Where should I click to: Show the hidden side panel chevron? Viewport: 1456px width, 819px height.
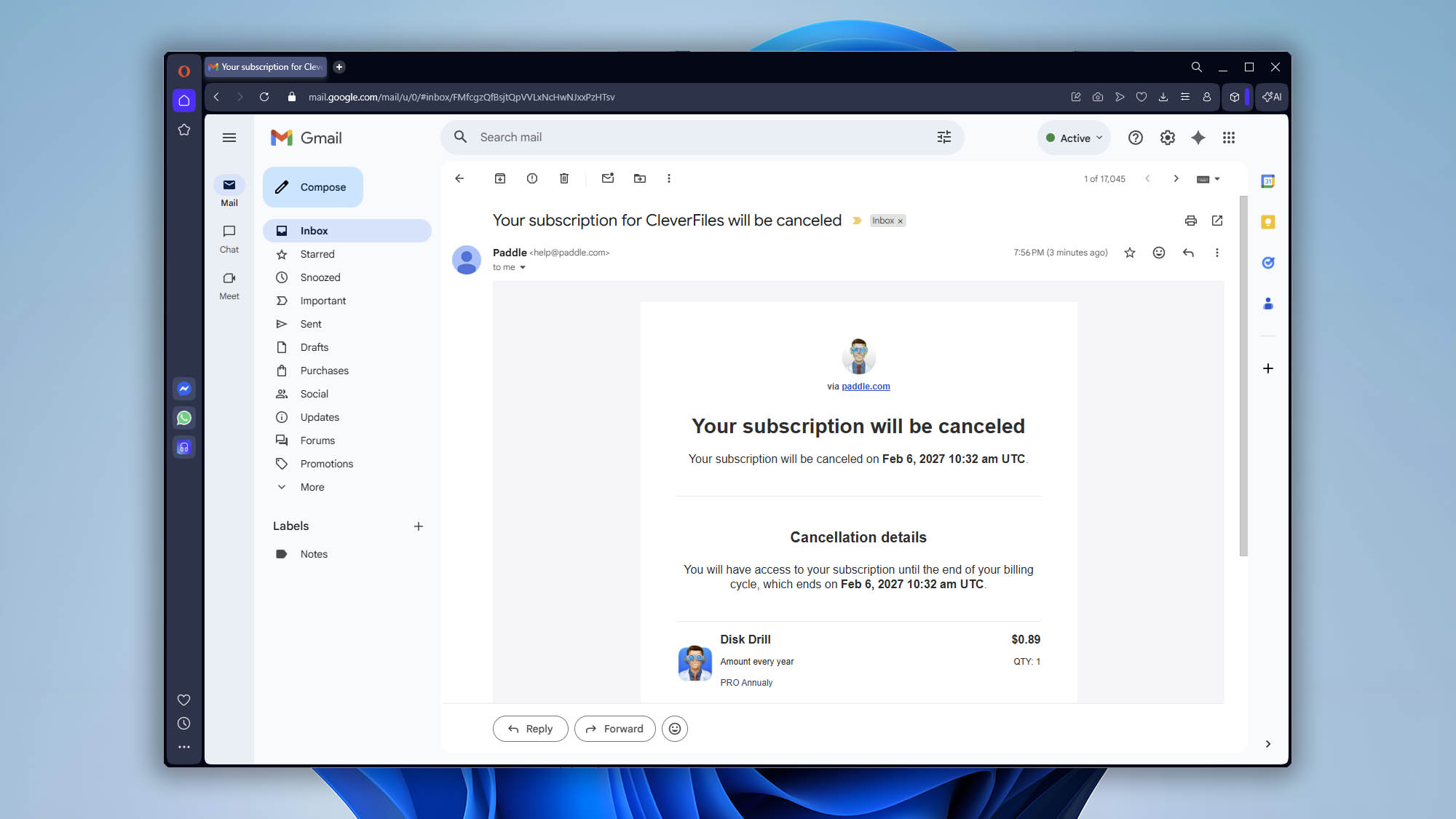(1268, 744)
